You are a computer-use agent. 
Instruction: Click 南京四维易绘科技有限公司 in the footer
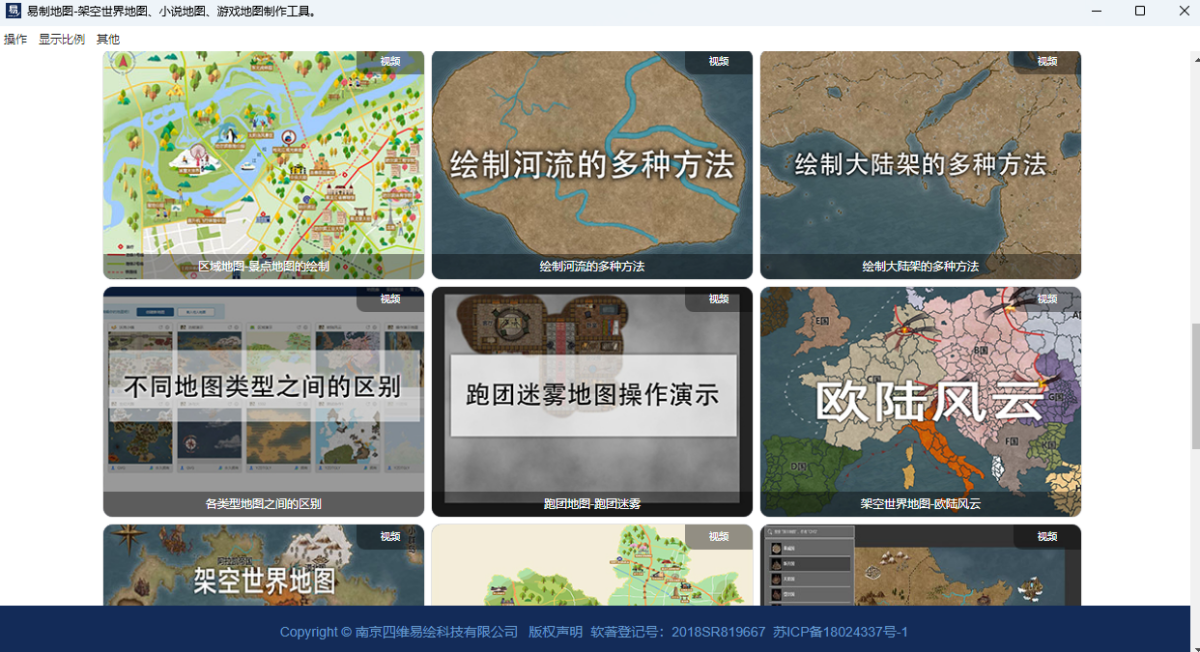(436, 632)
